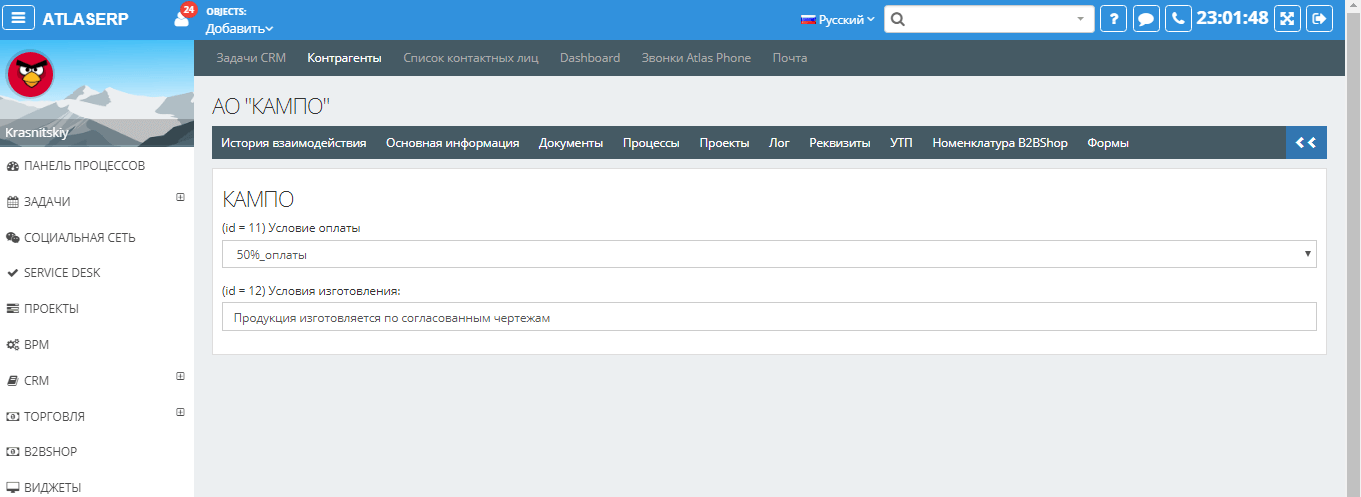Open Список контактных лиц tab
This screenshot has height=497, width=1361.
[x=471, y=58]
